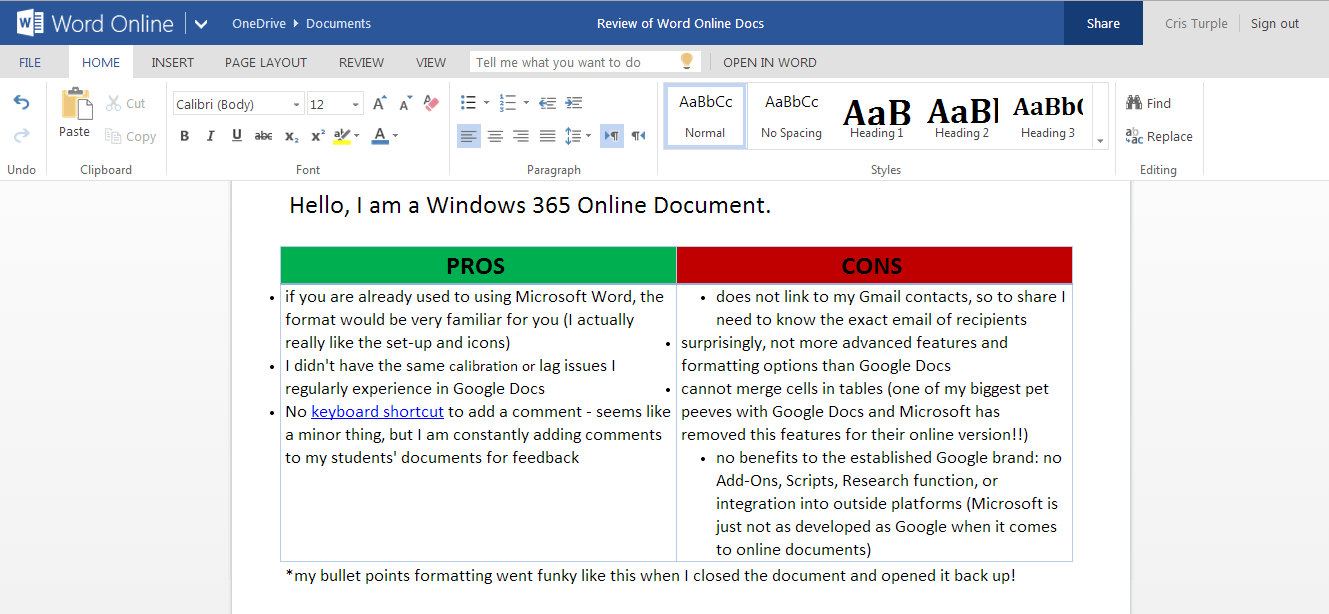The image size is (1329, 614).
Task: Expand the bullet library dropdown arrow
Action: (x=486, y=103)
